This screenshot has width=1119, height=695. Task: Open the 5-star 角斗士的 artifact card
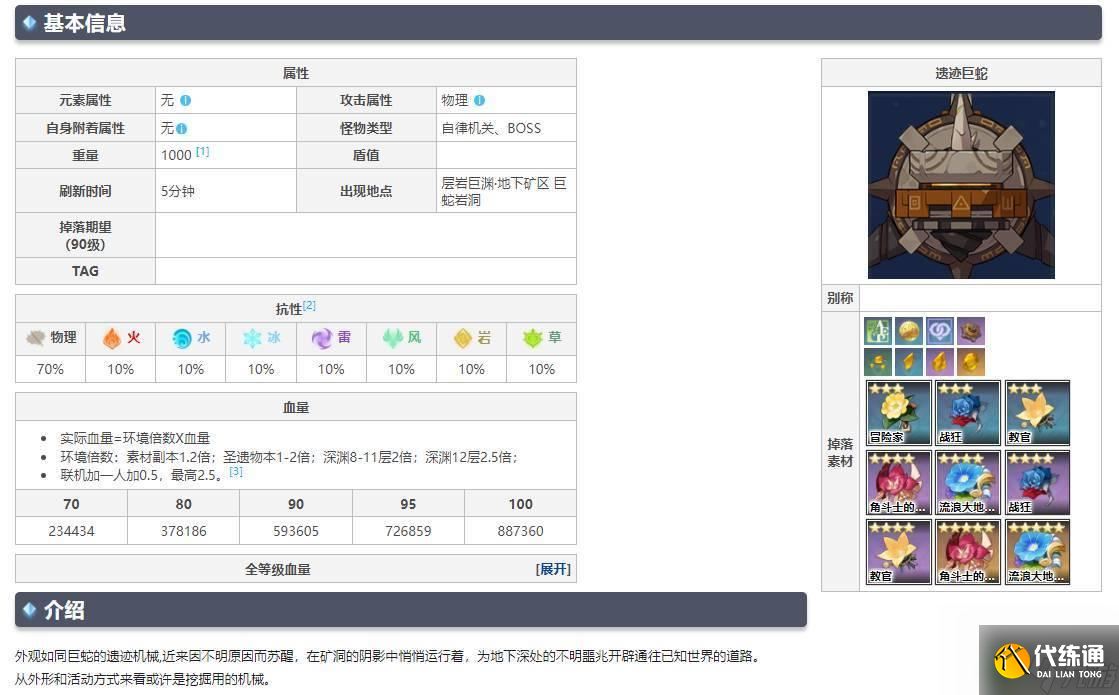(x=968, y=552)
